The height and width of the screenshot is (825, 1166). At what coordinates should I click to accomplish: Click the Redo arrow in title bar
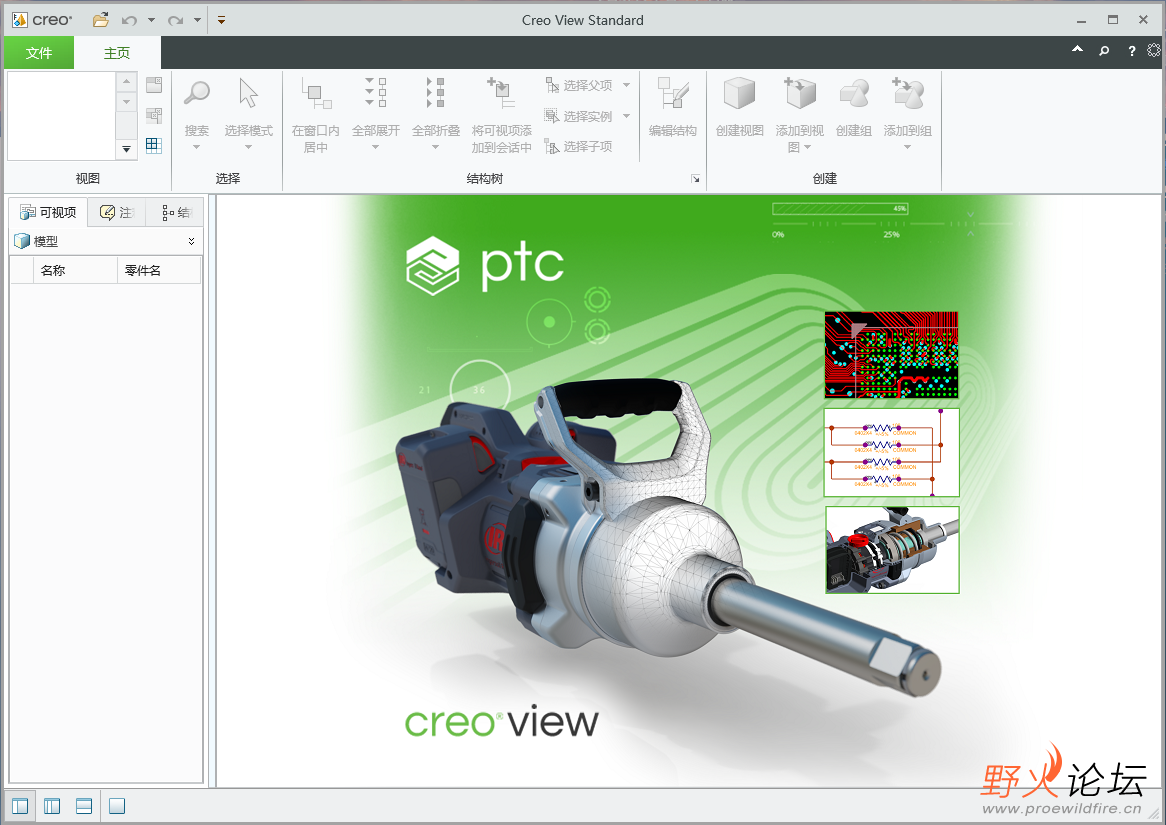click(175, 20)
